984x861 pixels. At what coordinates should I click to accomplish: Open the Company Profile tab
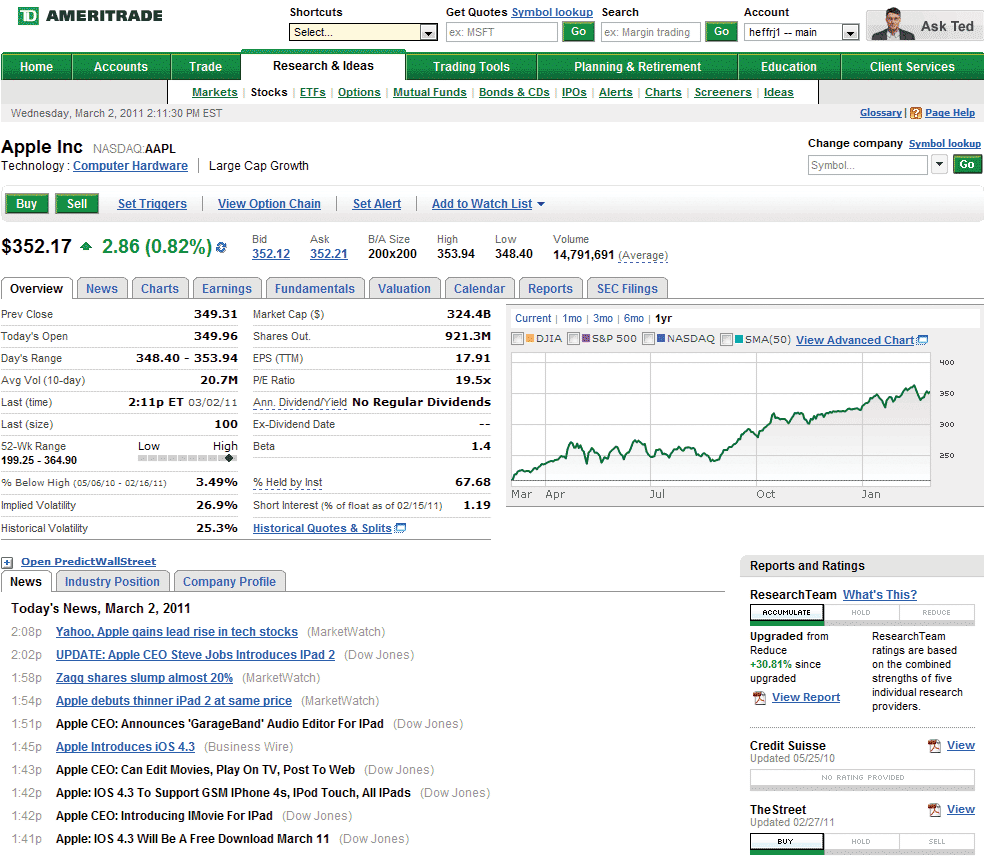tap(229, 582)
